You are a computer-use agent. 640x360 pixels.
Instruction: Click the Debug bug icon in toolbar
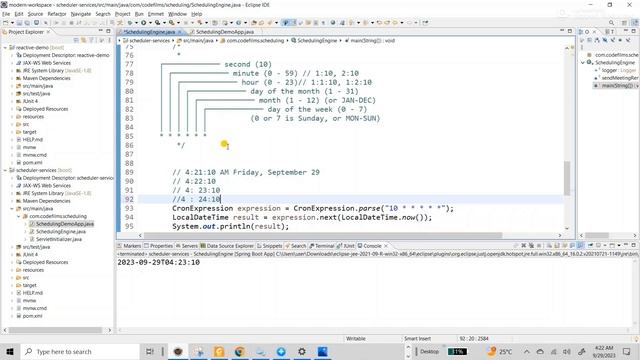(130, 23)
